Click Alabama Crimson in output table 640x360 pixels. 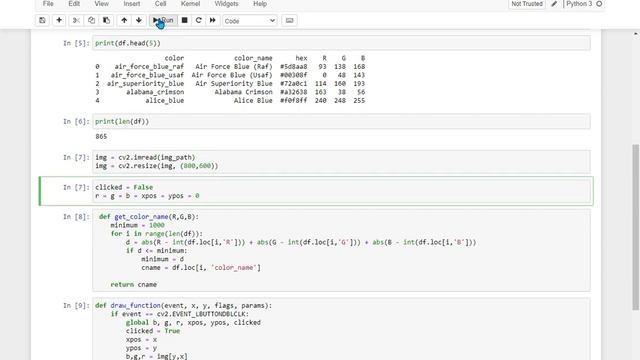click(x=243, y=92)
